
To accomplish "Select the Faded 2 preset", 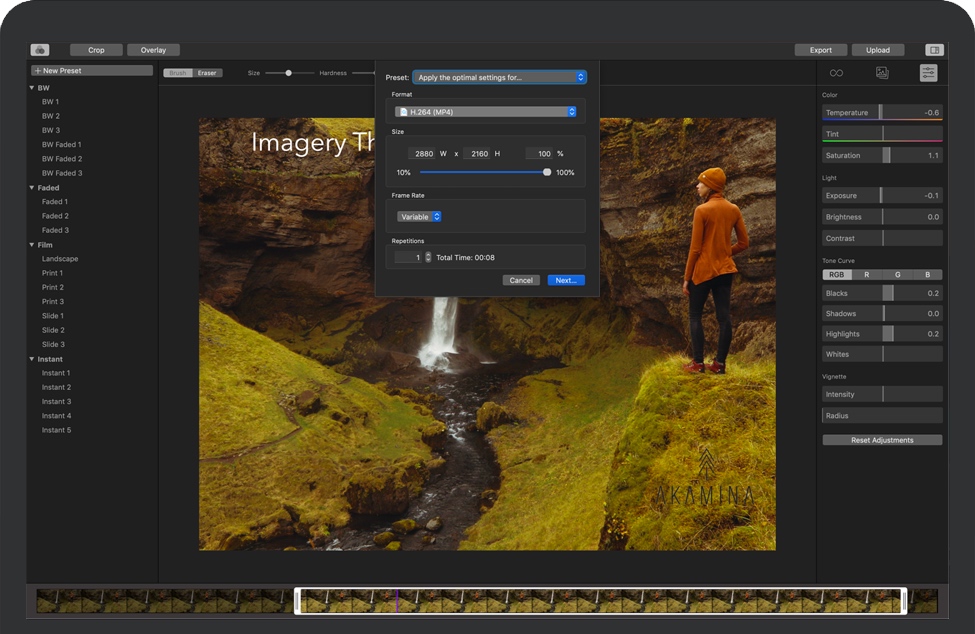I will [55, 216].
